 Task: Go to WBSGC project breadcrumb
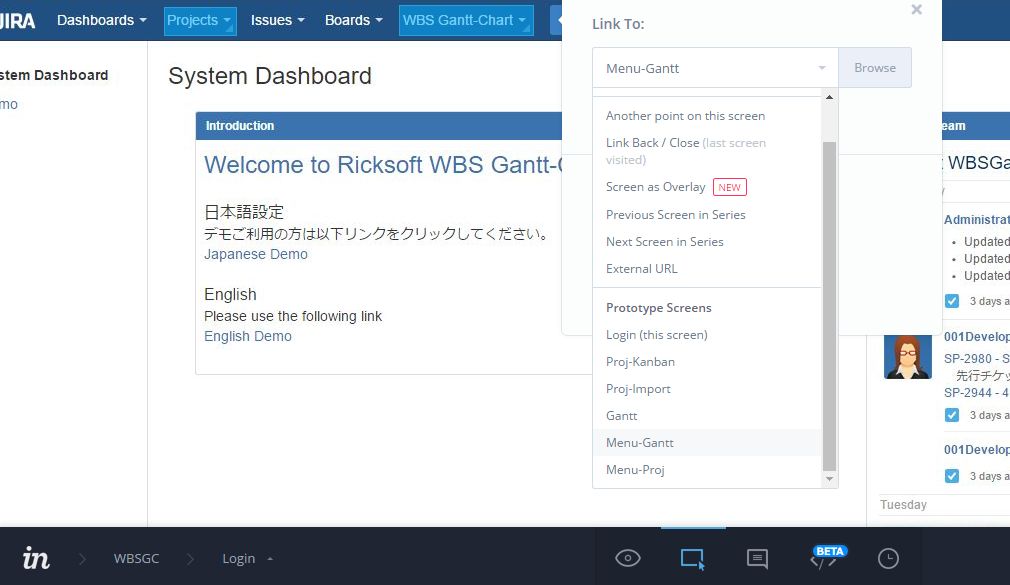point(136,559)
